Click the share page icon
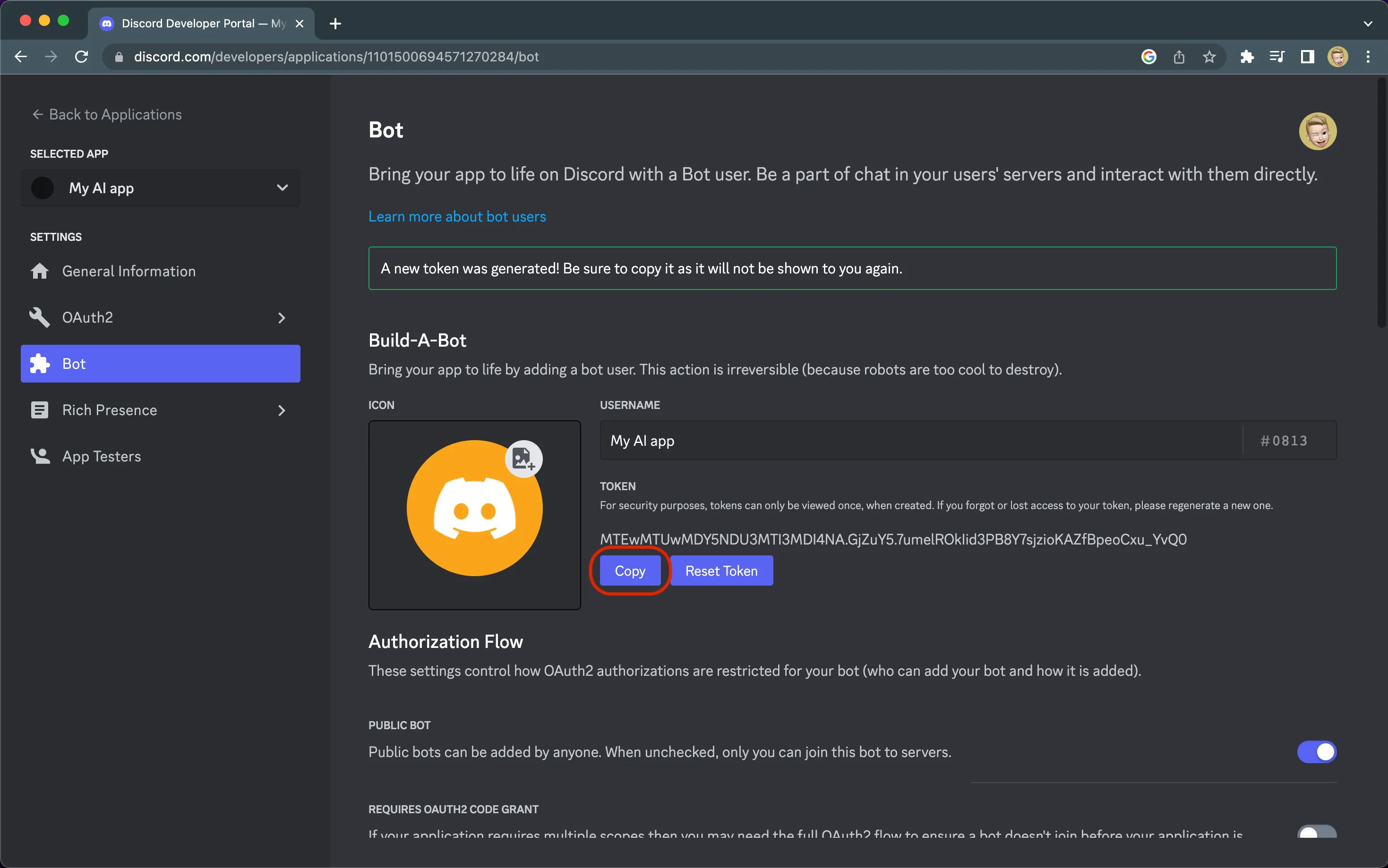1388x868 pixels. pyautogui.click(x=1179, y=56)
